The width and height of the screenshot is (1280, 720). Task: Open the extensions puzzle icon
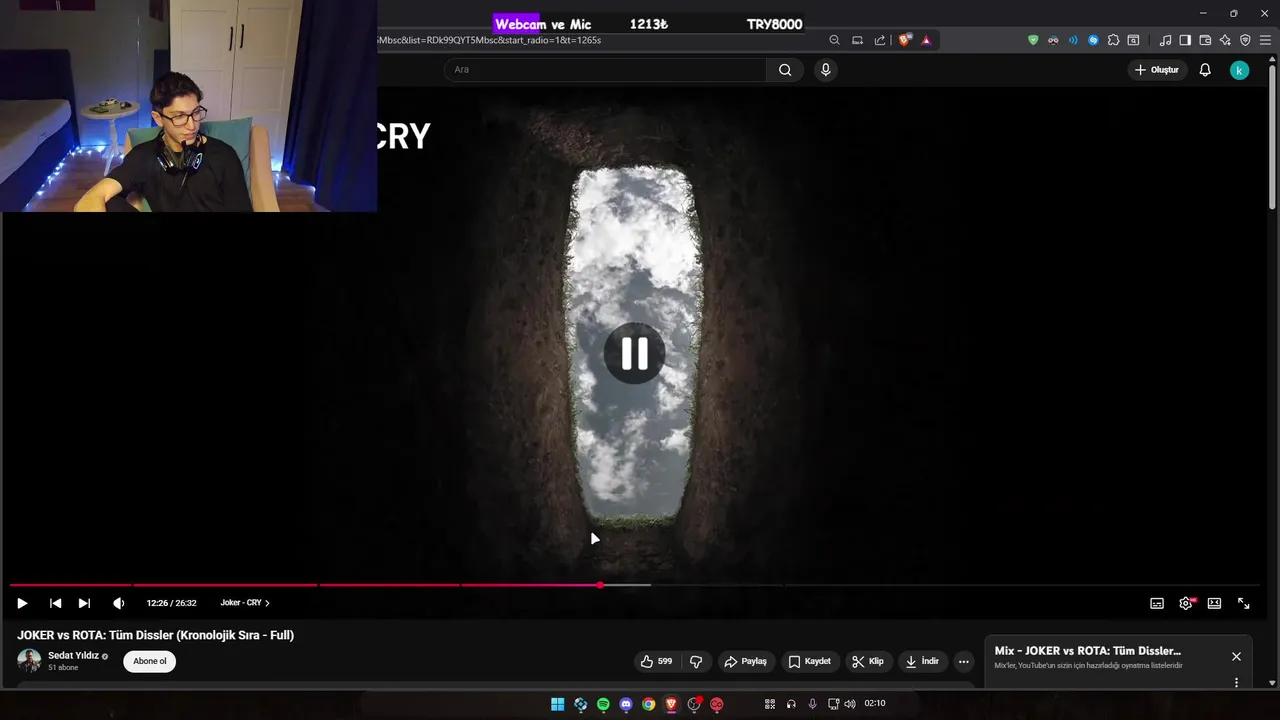1113,40
